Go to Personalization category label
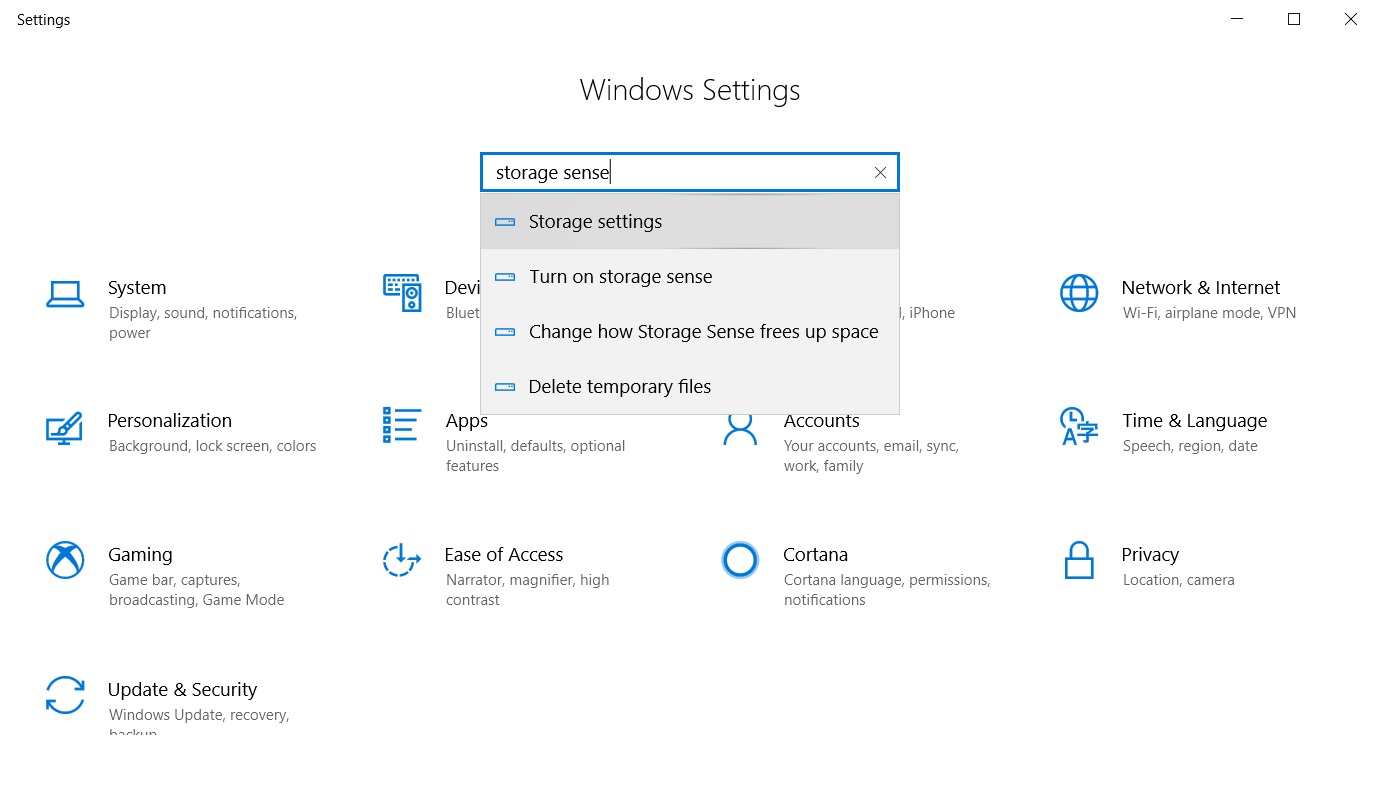This screenshot has height=802, width=1376. coord(170,421)
